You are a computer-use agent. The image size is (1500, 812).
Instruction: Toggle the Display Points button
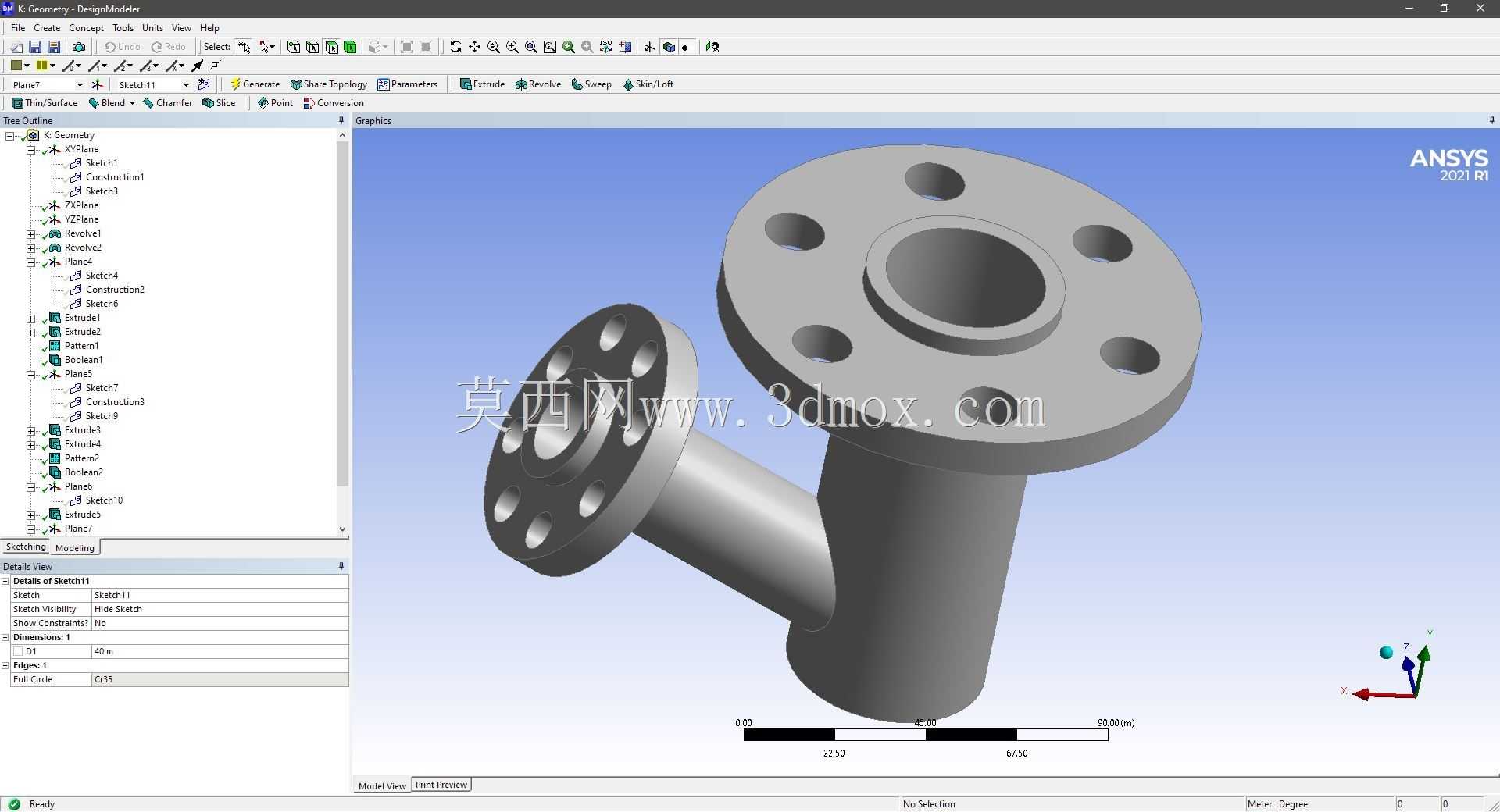pyautogui.click(x=686, y=47)
